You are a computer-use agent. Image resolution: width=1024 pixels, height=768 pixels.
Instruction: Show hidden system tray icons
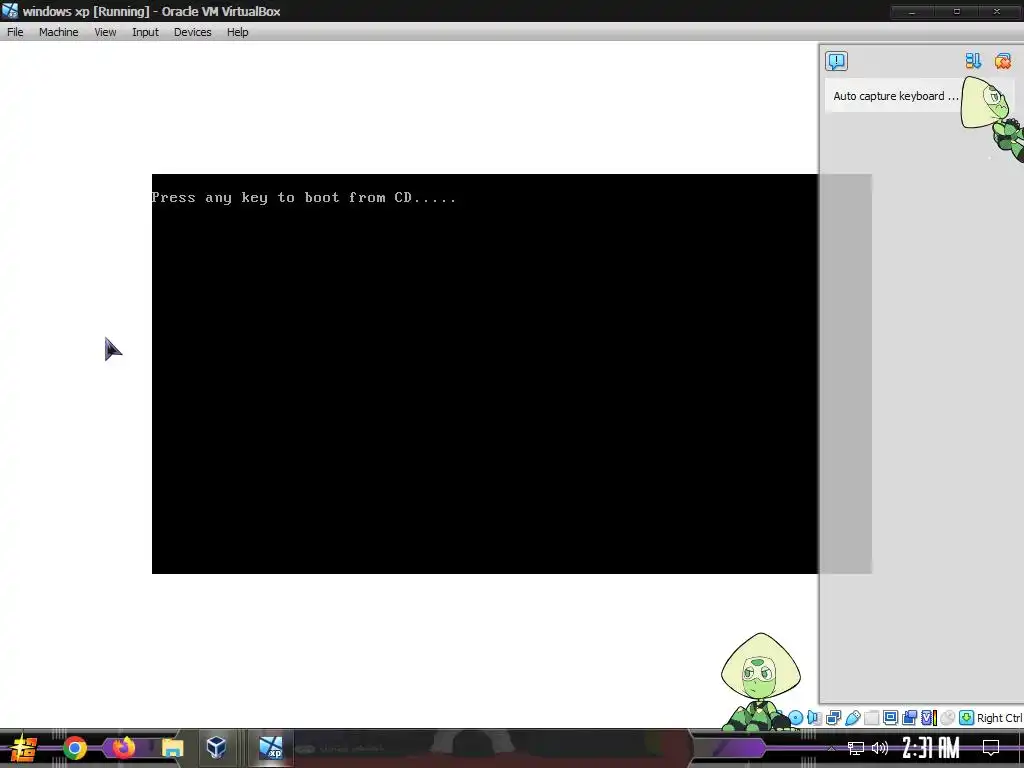pyautogui.click(x=831, y=748)
